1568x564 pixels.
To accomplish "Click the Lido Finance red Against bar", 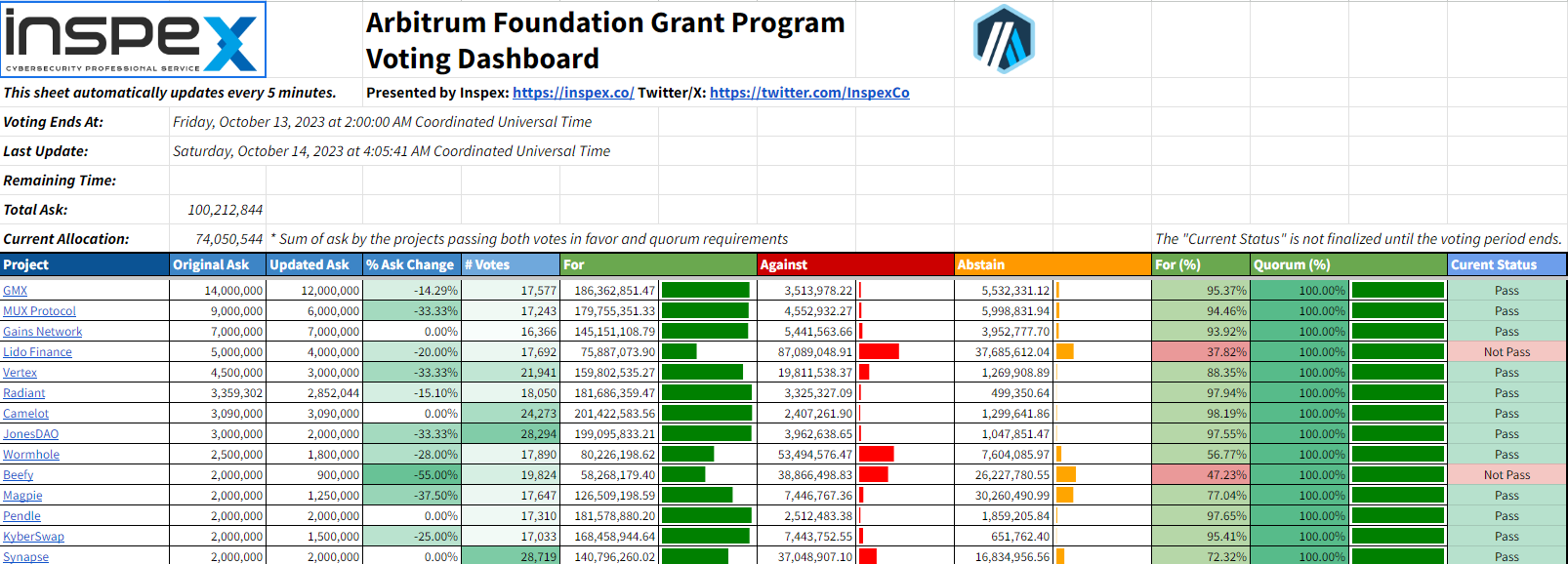I will tap(879, 352).
